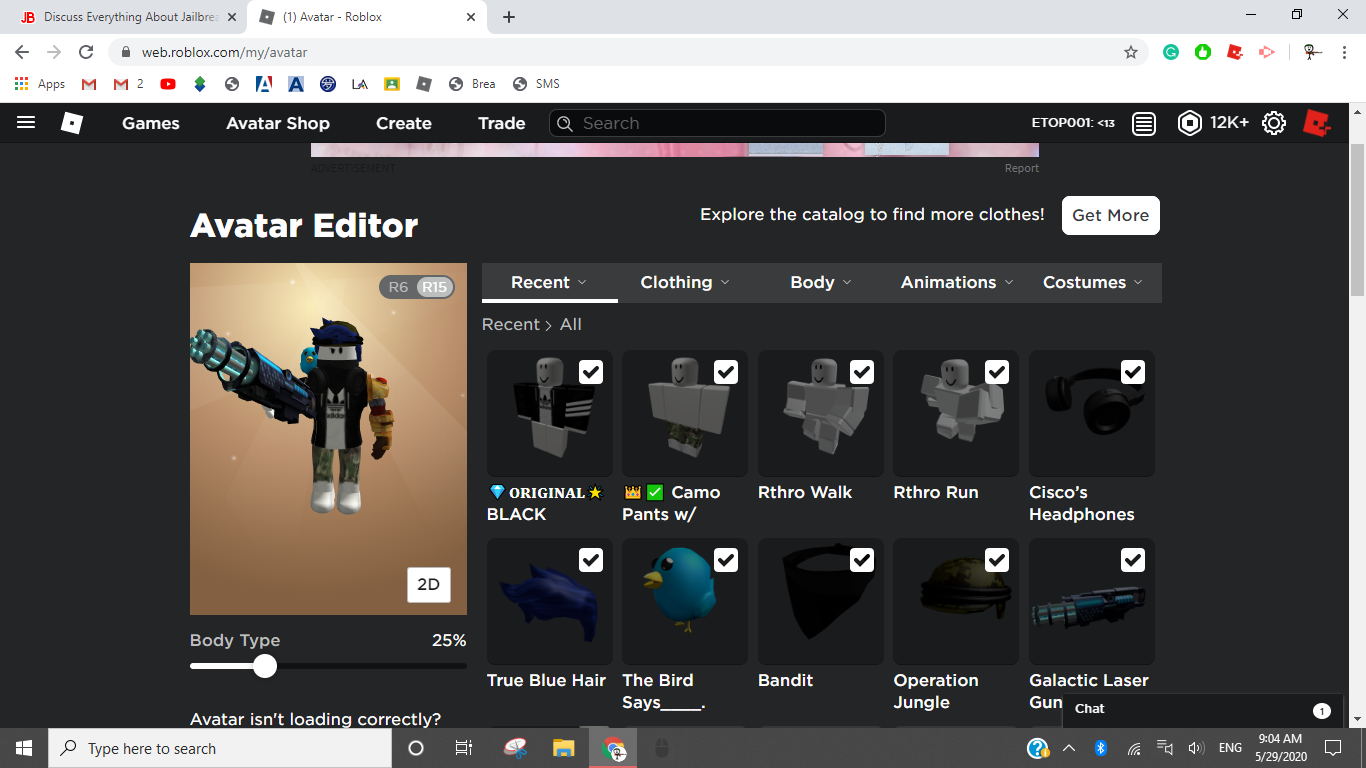The image size is (1366, 768).
Task: Uncheck the Camo Pants item
Action: 726,372
